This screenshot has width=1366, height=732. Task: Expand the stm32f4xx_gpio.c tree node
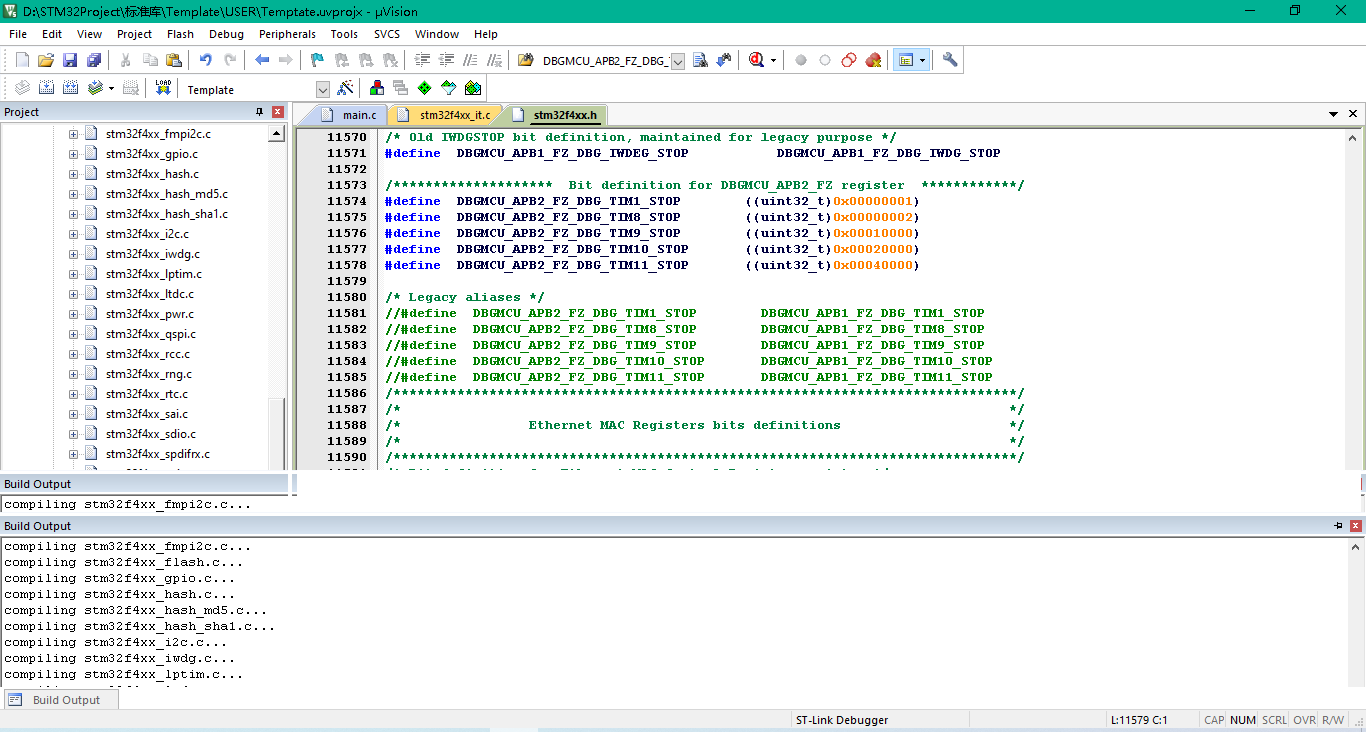(73, 154)
